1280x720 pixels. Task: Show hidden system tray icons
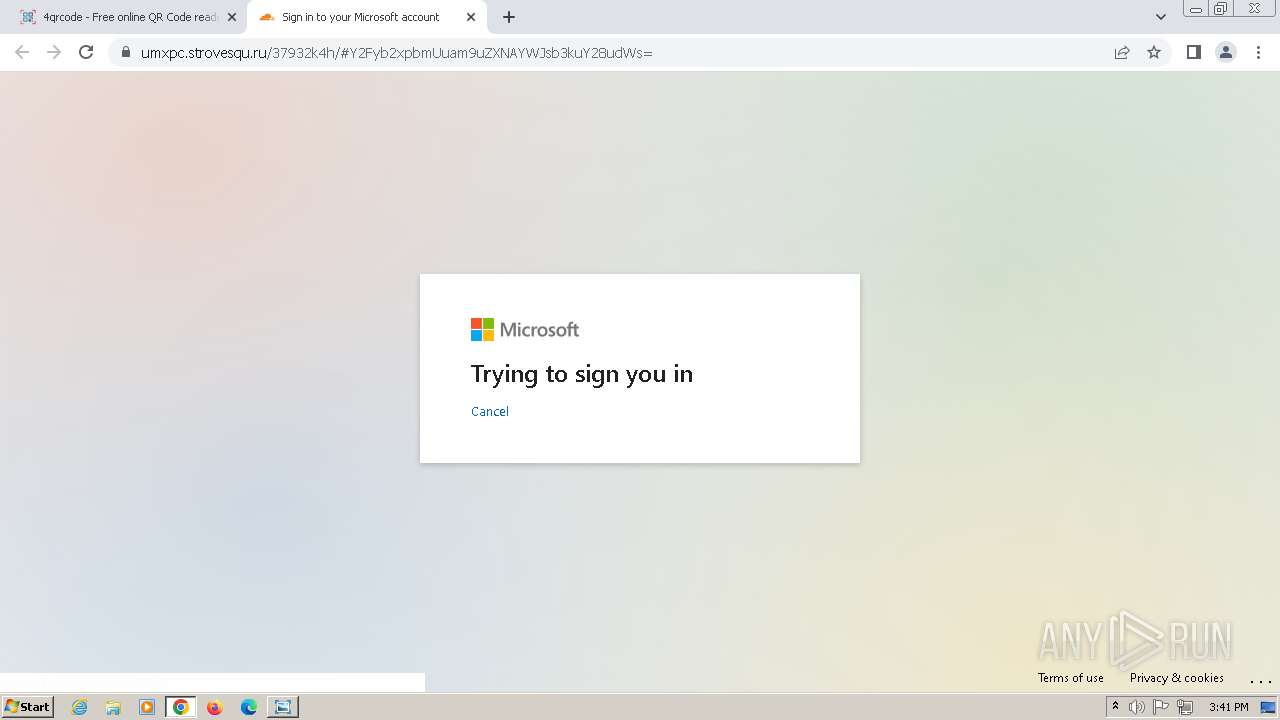click(x=1115, y=707)
